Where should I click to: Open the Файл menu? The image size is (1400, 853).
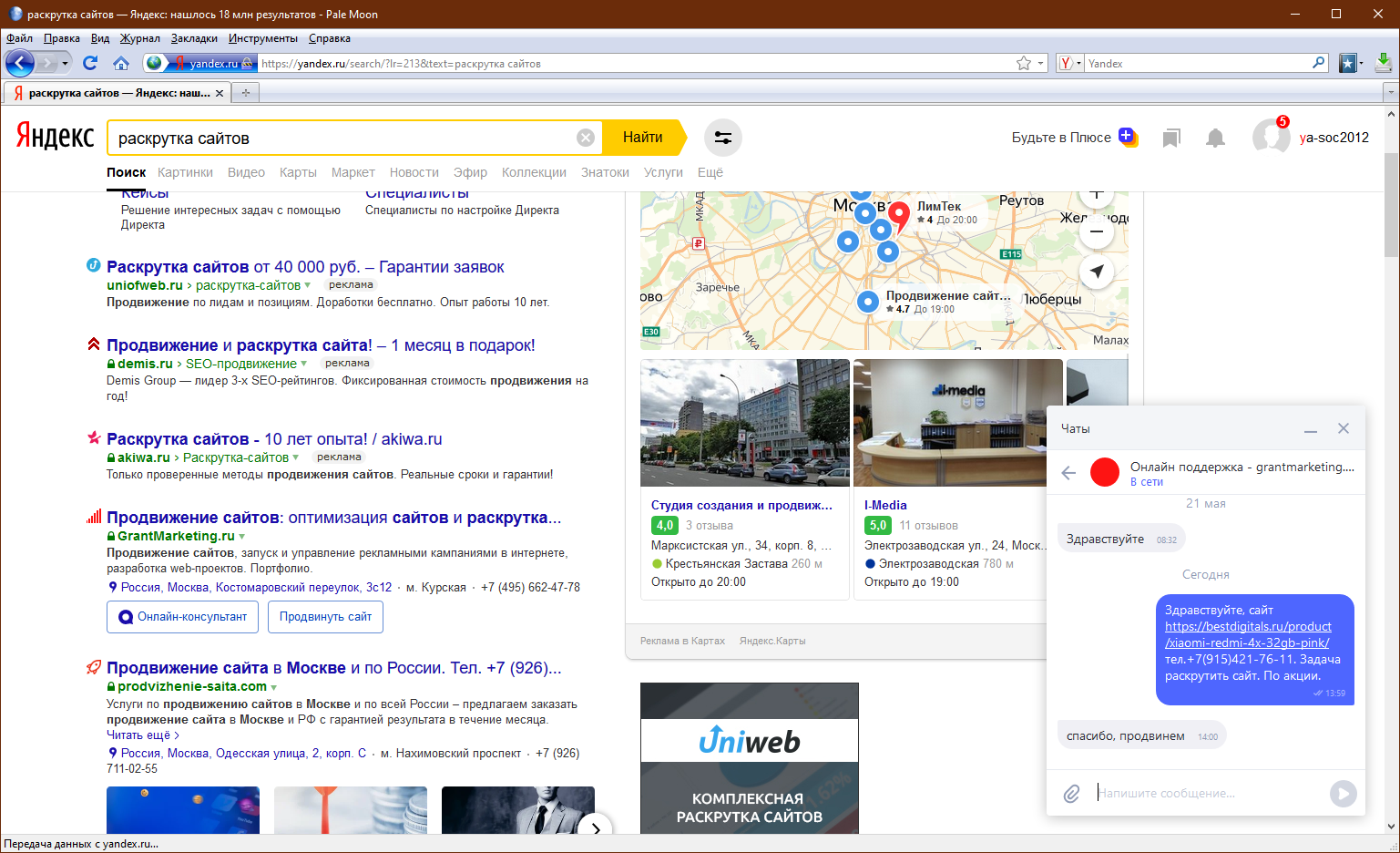tap(19, 38)
